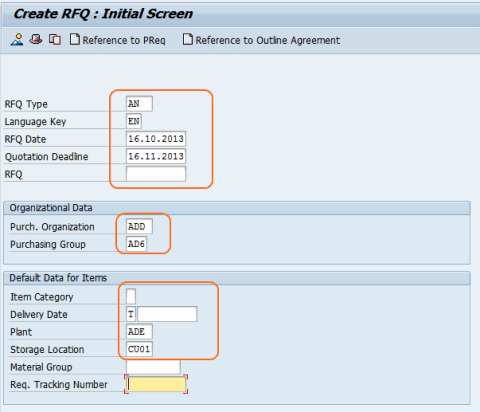Click the Copy Document icon
Screen dimensions: 480x412
pos(55,40)
